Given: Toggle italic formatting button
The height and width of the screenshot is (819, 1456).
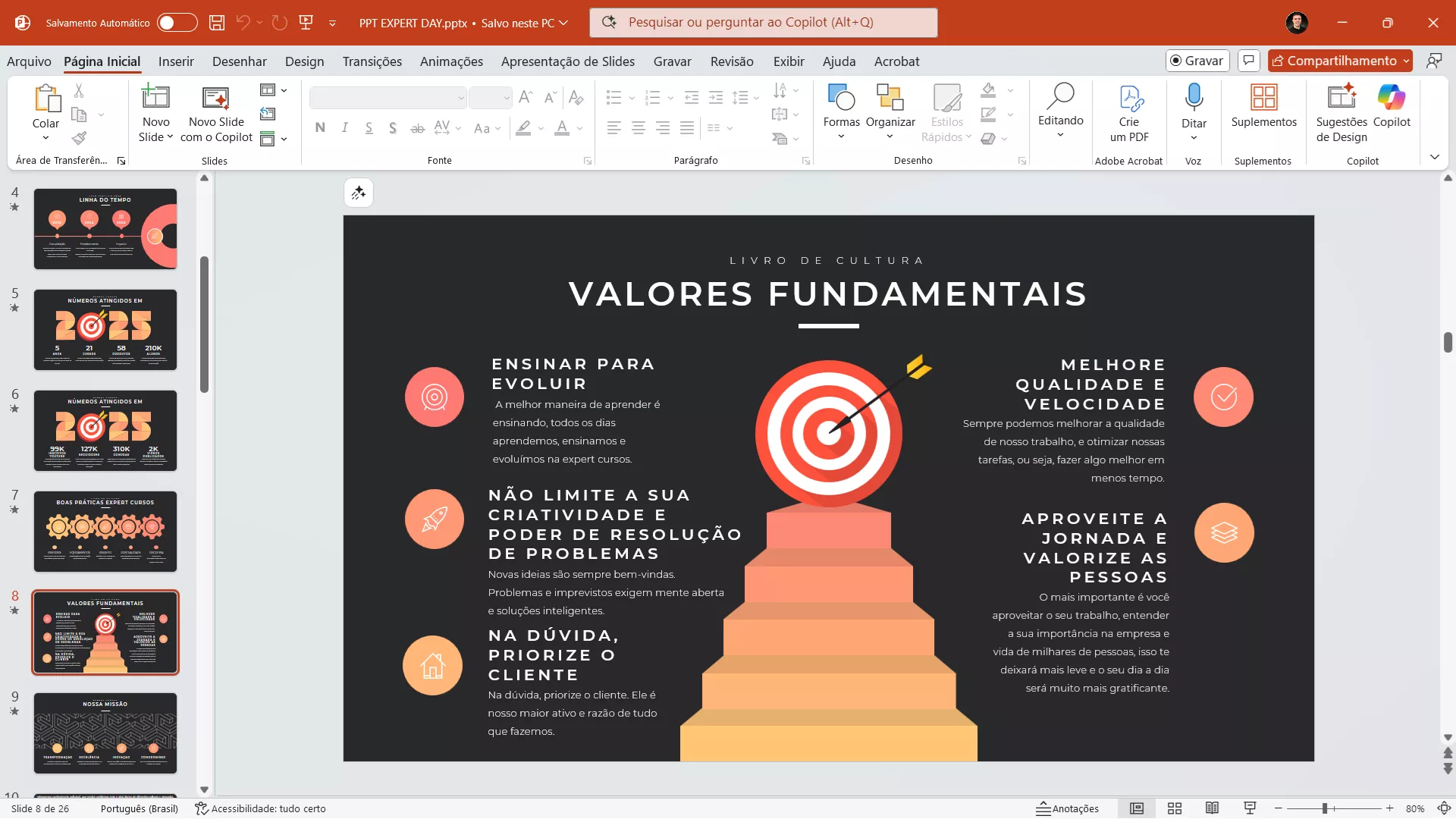Looking at the screenshot, I should click(344, 128).
